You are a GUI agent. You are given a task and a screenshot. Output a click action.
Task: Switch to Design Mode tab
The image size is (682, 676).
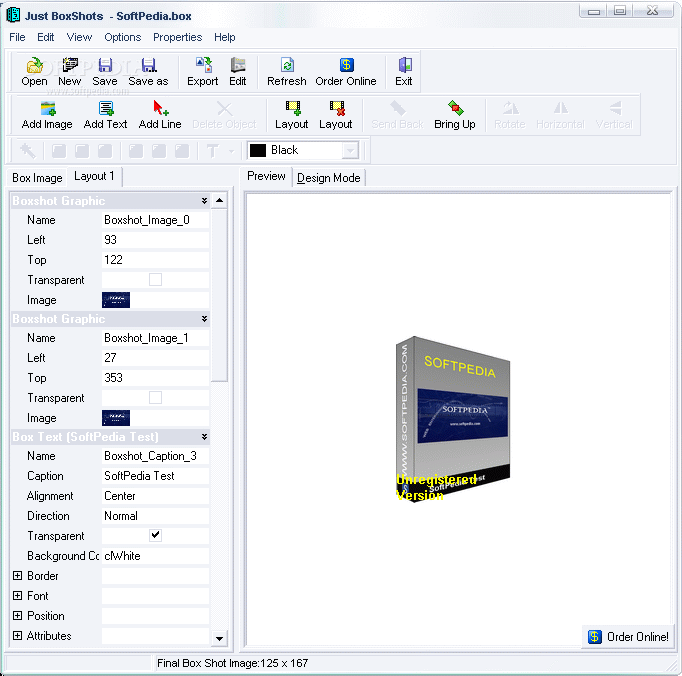tap(329, 178)
